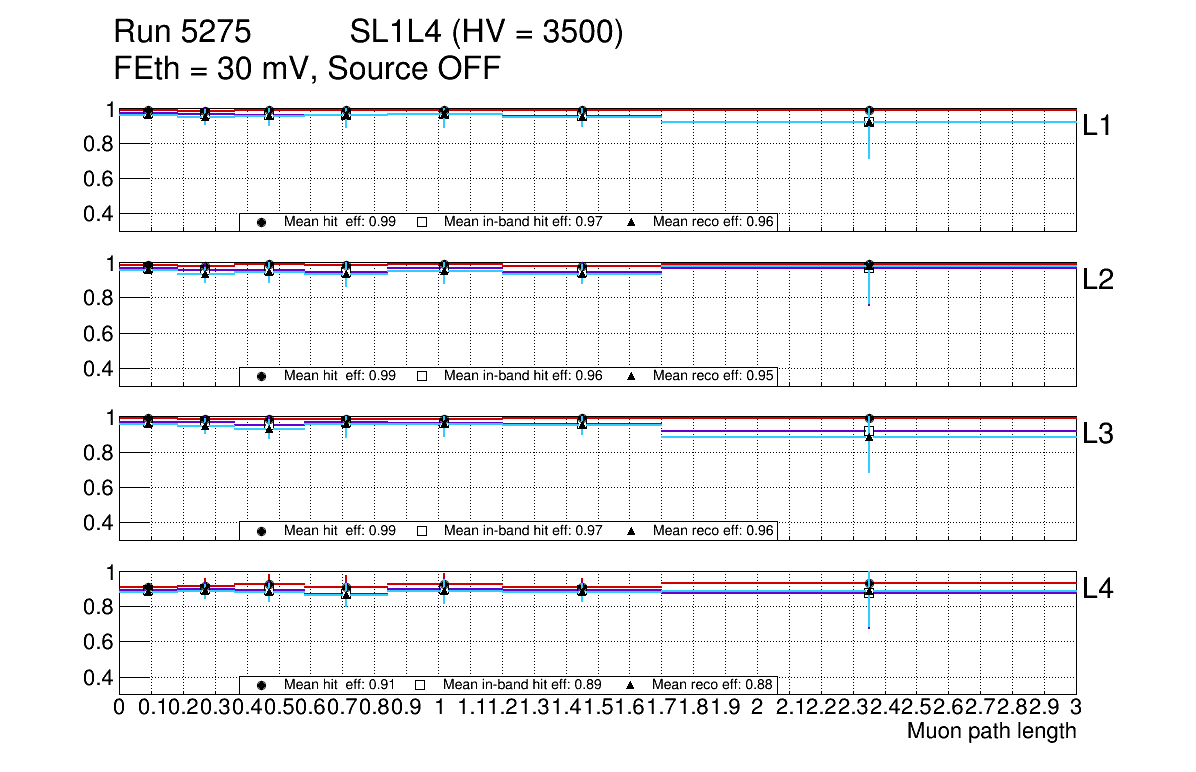Click the L1 panel label
Image resolution: width=1196 pixels, height=772 pixels.
point(1098,126)
